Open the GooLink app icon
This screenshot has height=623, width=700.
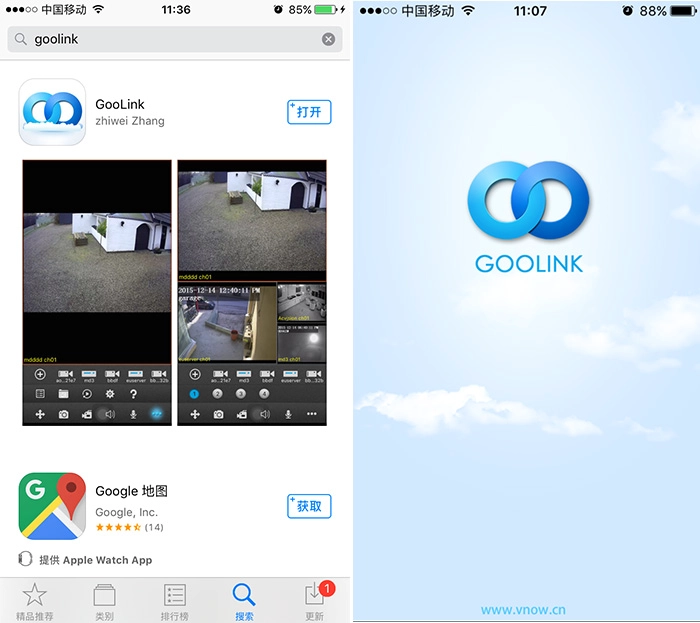[52, 112]
